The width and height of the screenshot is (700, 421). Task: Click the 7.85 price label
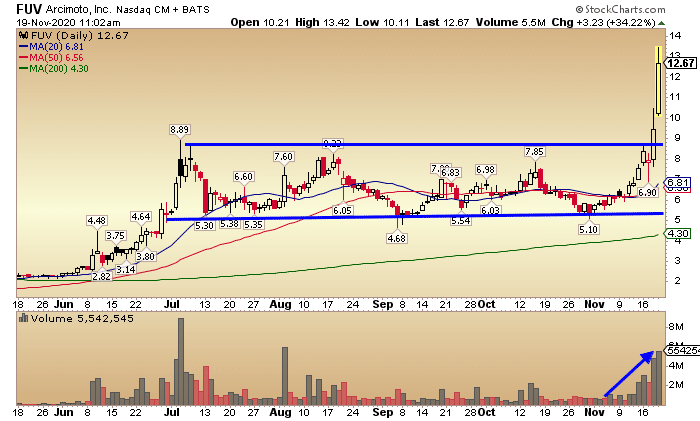(534, 152)
